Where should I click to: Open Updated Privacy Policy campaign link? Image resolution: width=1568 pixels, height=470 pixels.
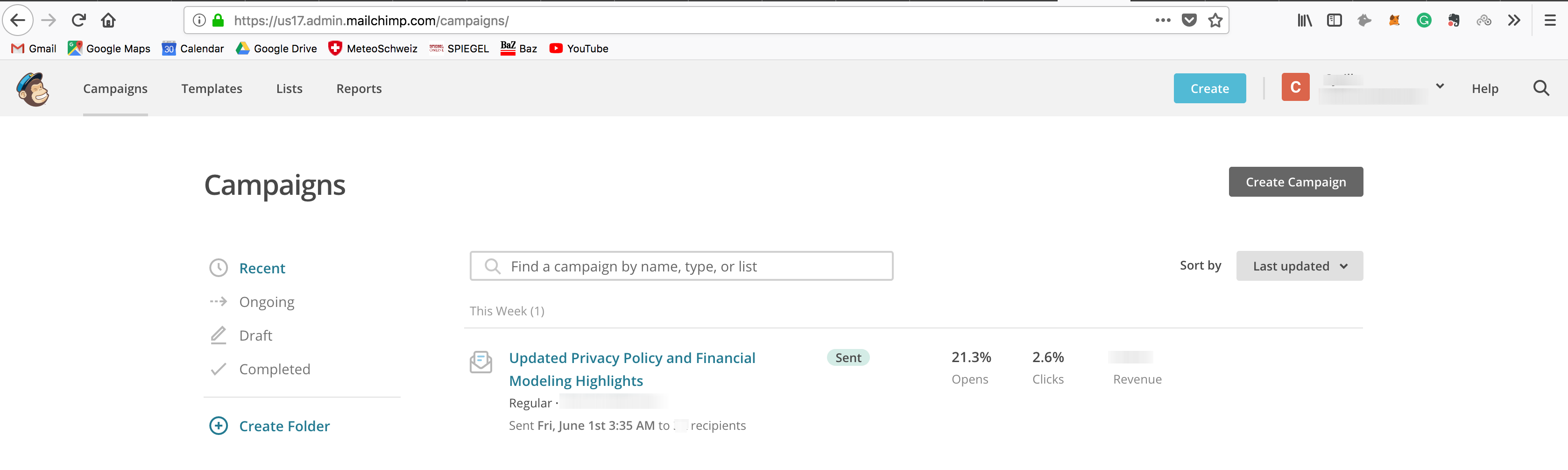632,369
